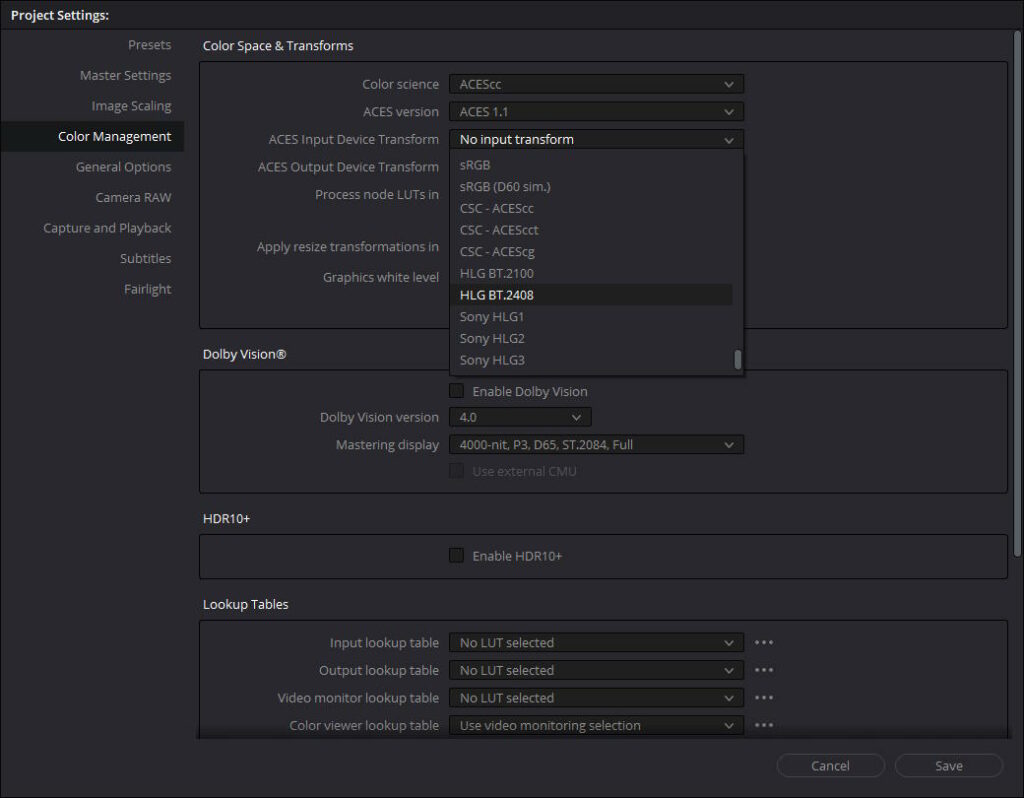Open the ACES version dropdown
Screen dimensions: 1024x798
point(596,111)
